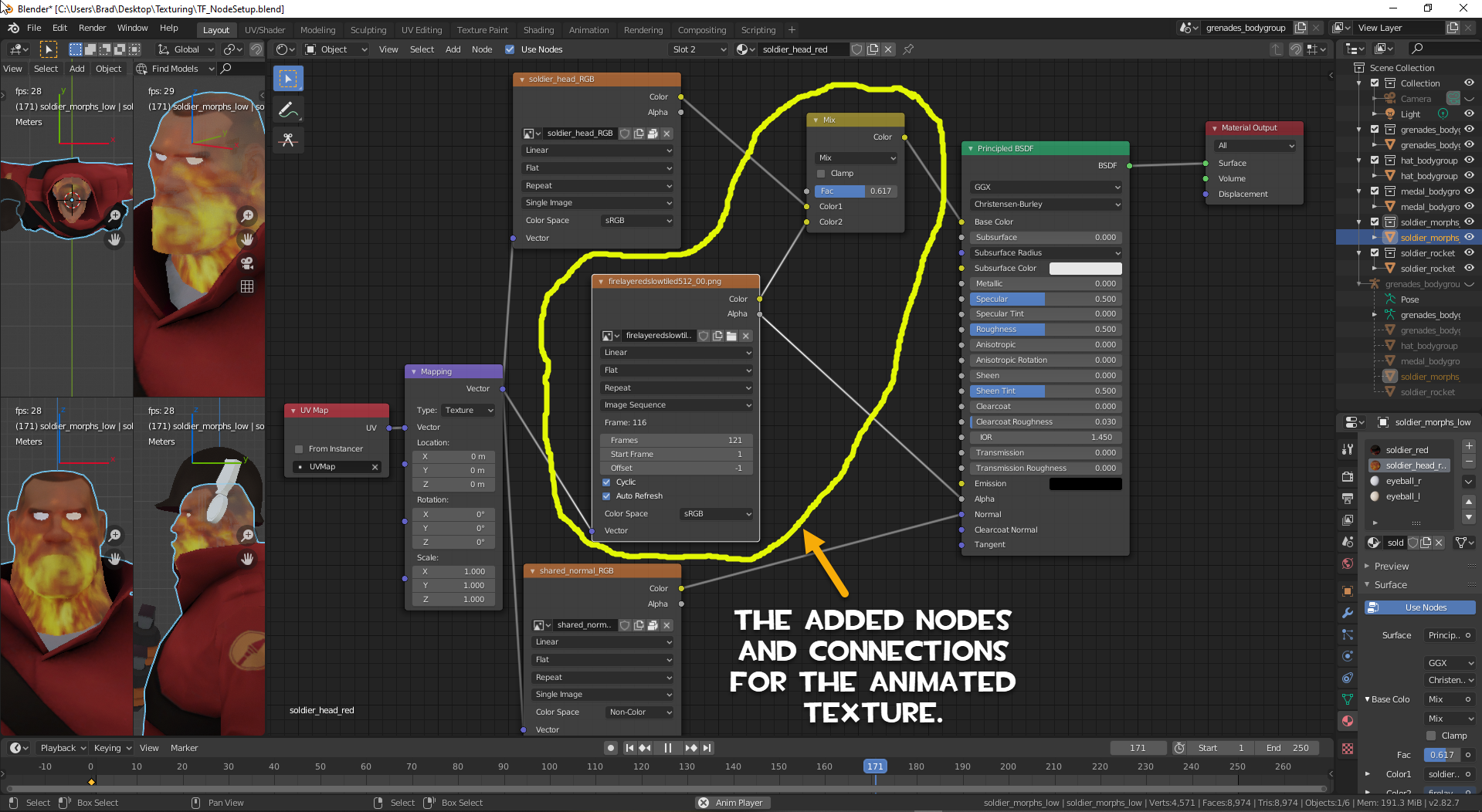The image size is (1482, 812).
Task: Click the End 250 frame field
Action: pyautogui.click(x=1287, y=748)
